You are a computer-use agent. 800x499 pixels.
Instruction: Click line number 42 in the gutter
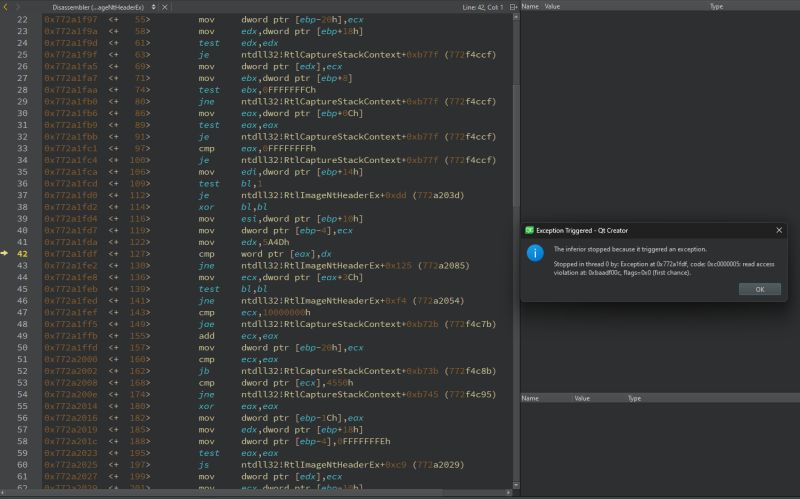tap(22, 254)
